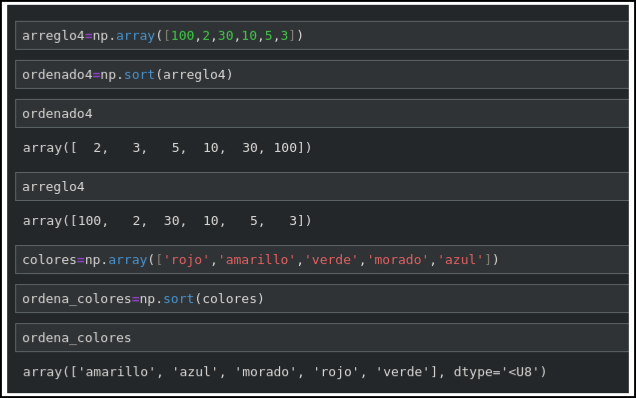636x398 pixels.
Task: Select the colores=np.array code cell
Action: pyautogui.click(x=322, y=260)
